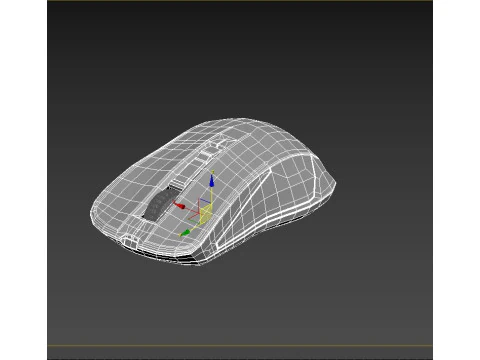Image resolution: width=480 pixels, height=360 pixels.
Task: Select the blue Z-axis arrow of the gizmo
Action: point(211,180)
